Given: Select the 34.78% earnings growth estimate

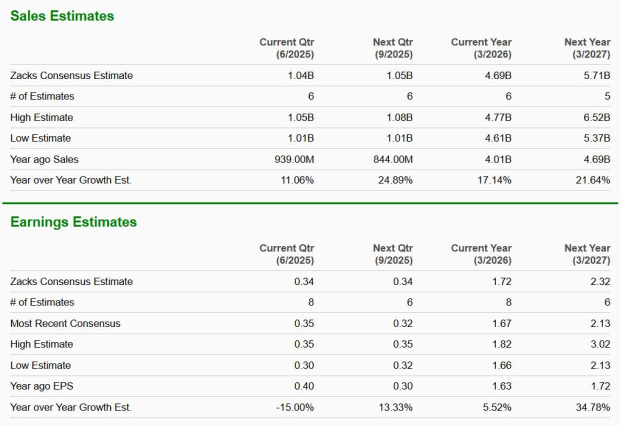Looking at the screenshot, I should click(591, 407).
